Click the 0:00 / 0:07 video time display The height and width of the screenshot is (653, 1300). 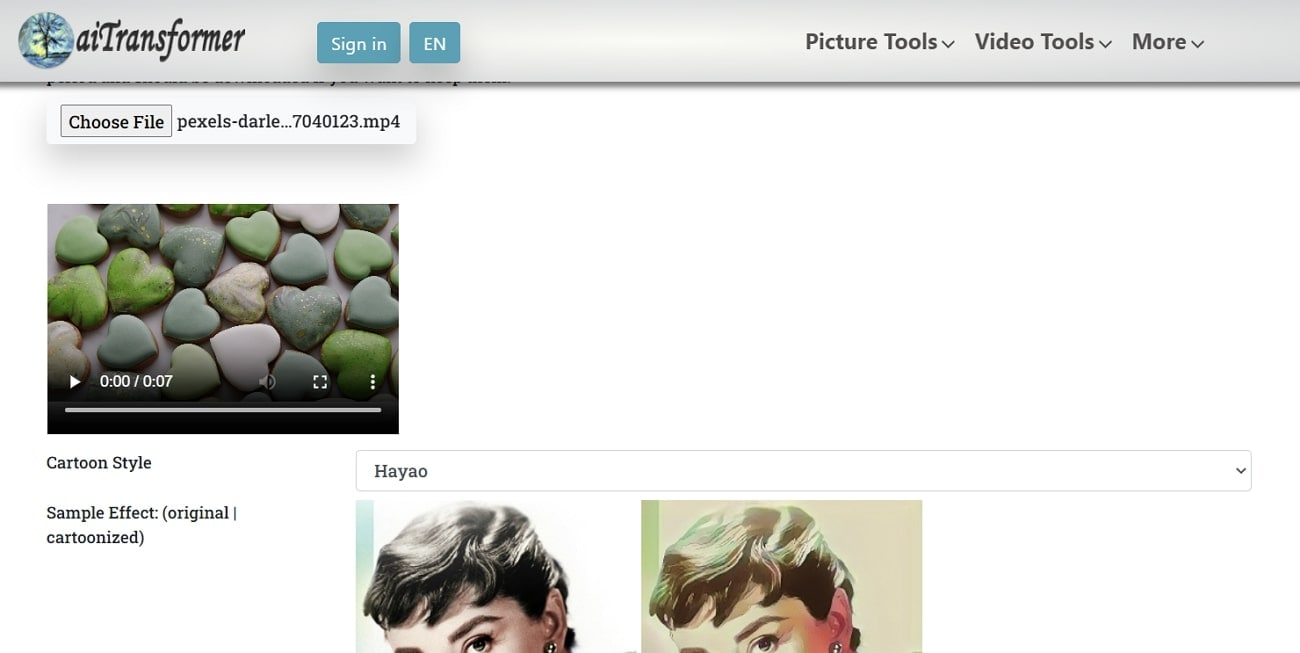coord(136,381)
